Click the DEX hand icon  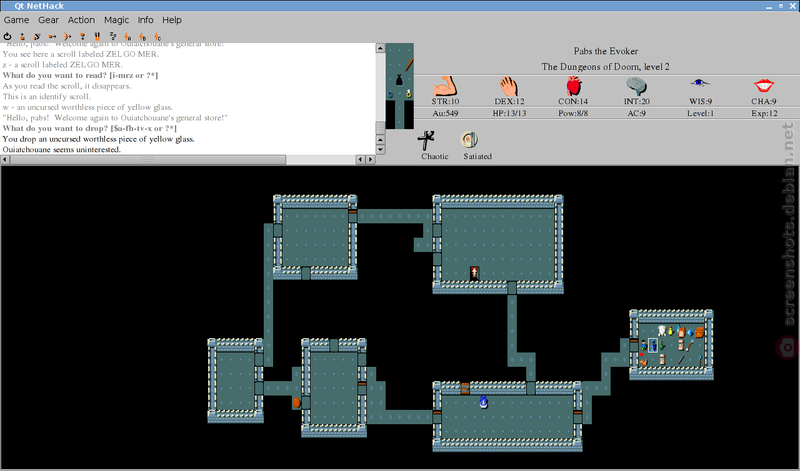click(509, 86)
